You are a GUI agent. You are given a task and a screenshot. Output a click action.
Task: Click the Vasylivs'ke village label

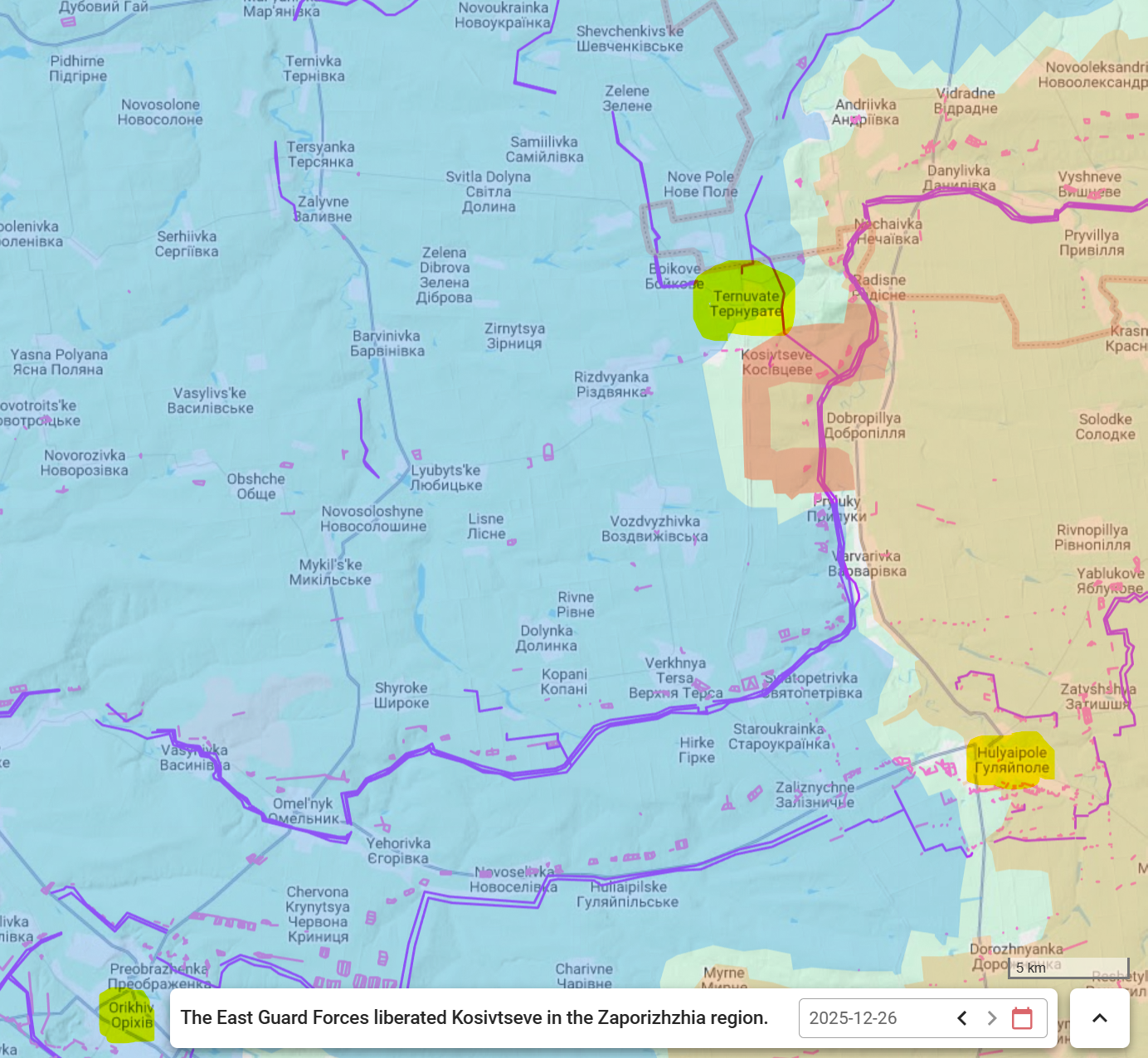click(211, 400)
